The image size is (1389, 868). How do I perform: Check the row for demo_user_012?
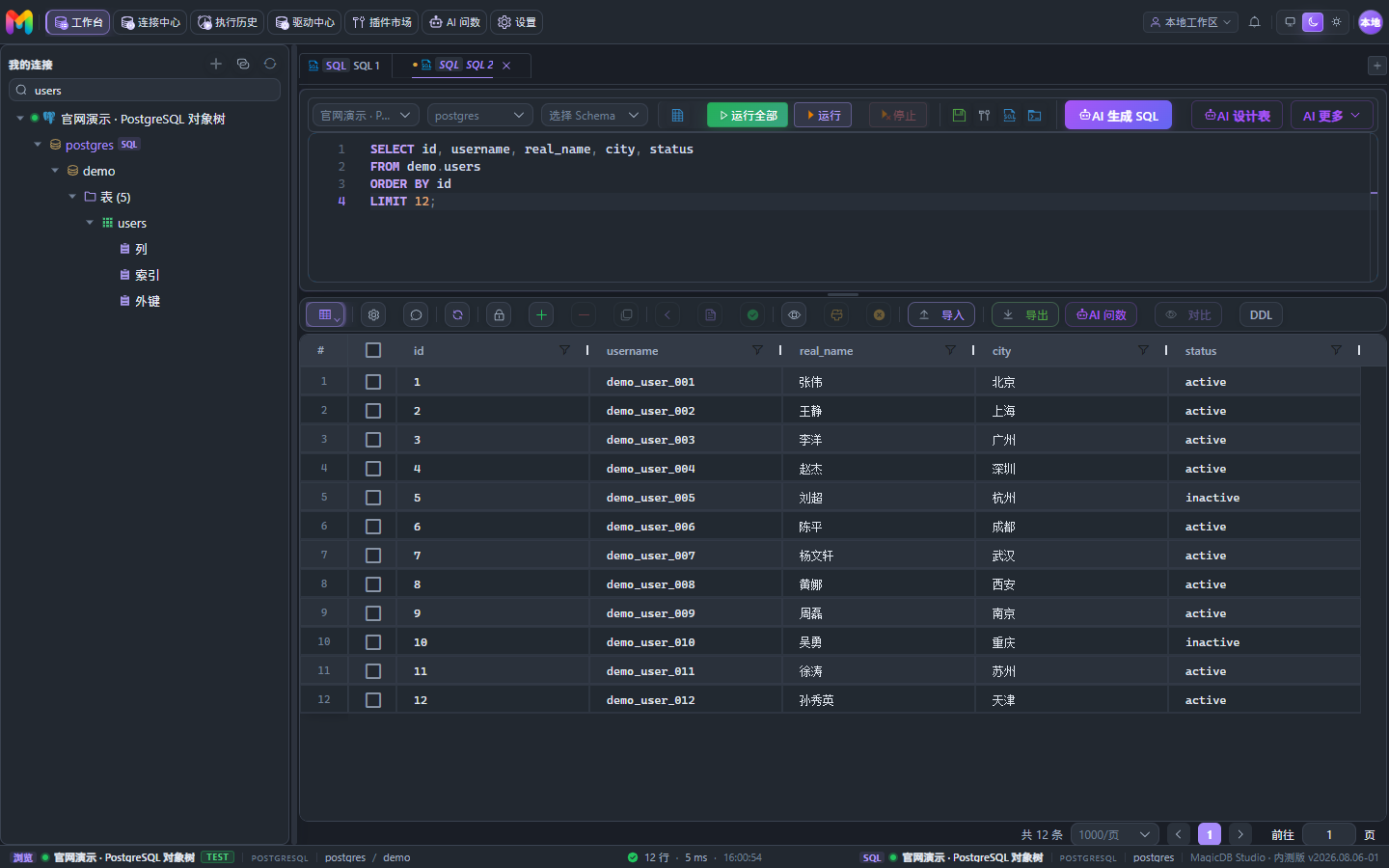point(373,700)
